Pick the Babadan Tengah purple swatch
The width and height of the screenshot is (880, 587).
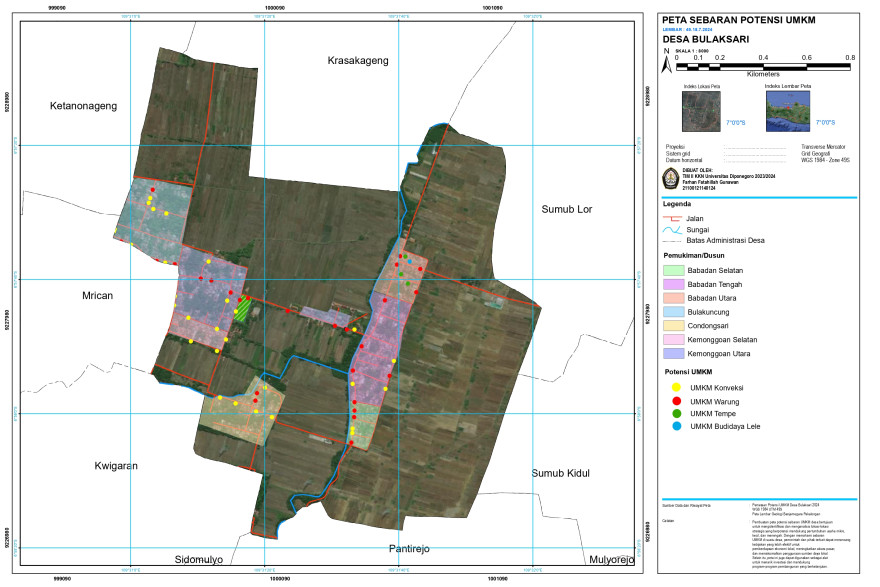click(676, 283)
